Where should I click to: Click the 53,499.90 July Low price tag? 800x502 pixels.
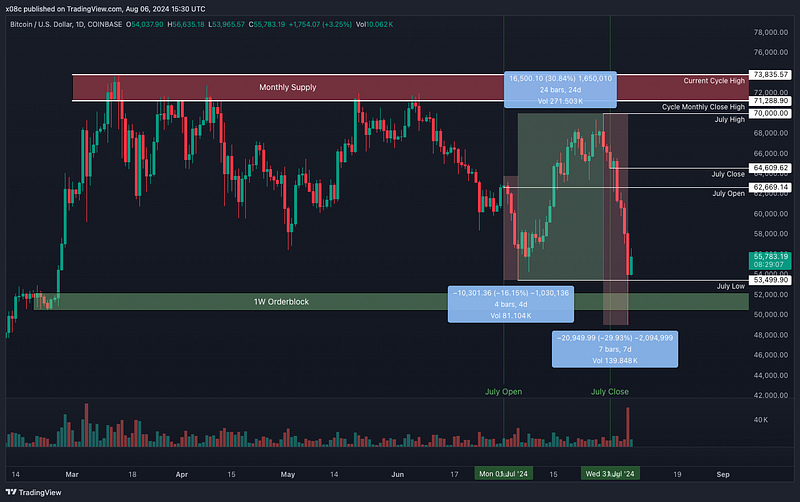pyautogui.click(x=770, y=280)
